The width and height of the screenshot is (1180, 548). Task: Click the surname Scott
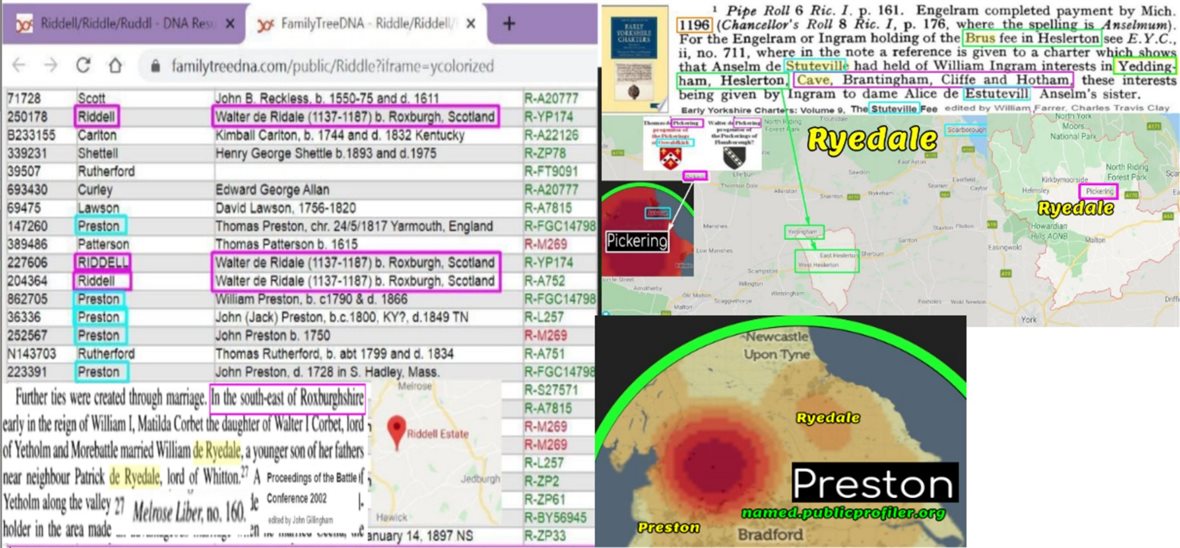(x=91, y=99)
